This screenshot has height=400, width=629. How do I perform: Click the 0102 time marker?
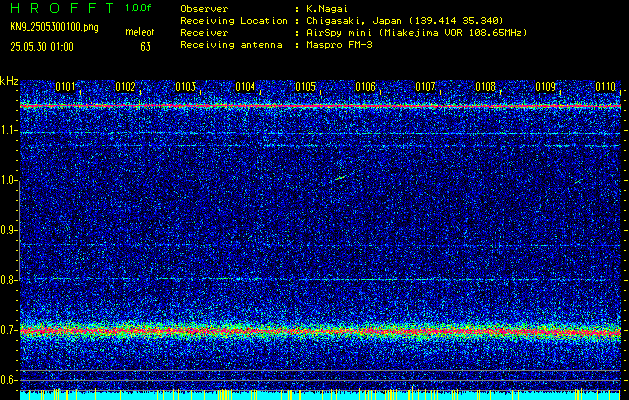click(125, 87)
